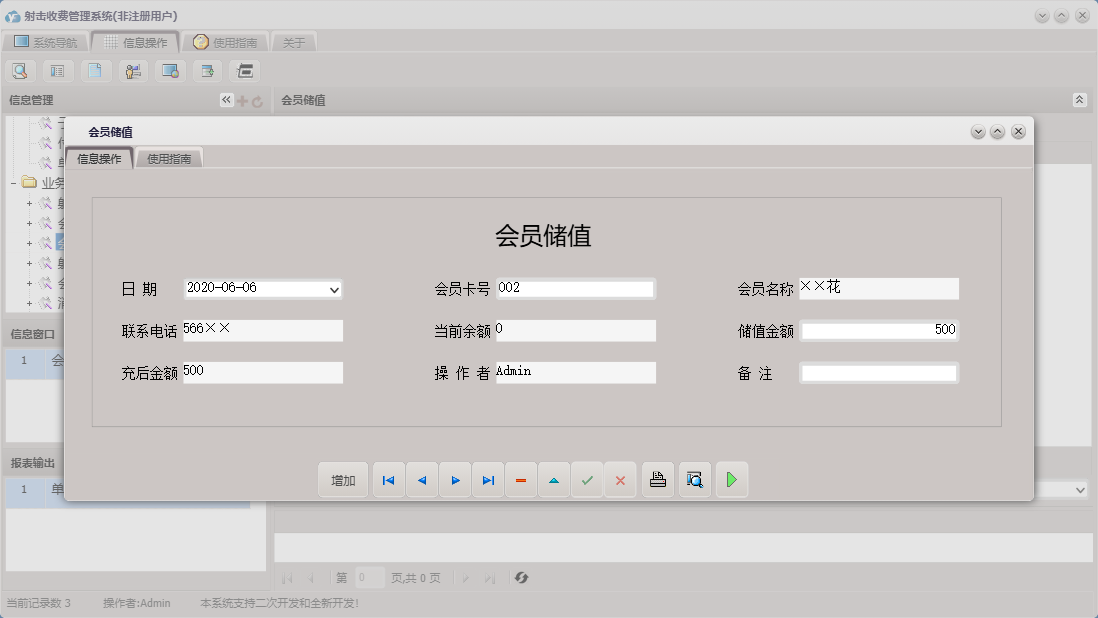Select the monitor/globe toolbar icon
Screen dimensions: 1098x618
point(169,70)
